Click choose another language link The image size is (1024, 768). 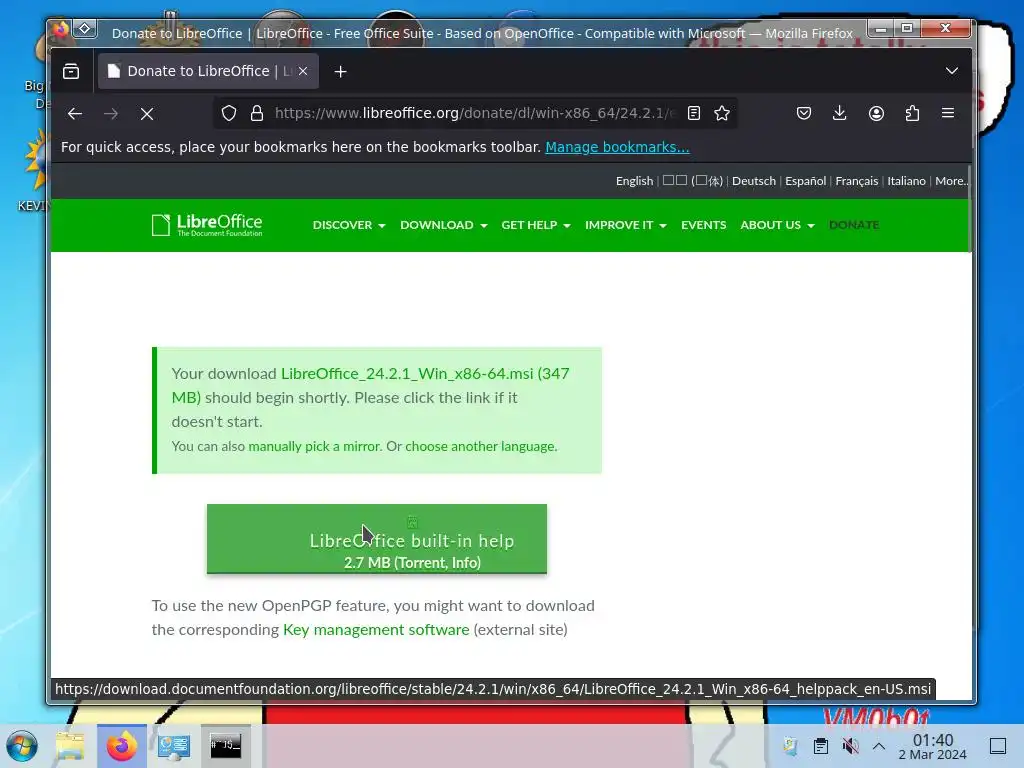click(x=480, y=446)
